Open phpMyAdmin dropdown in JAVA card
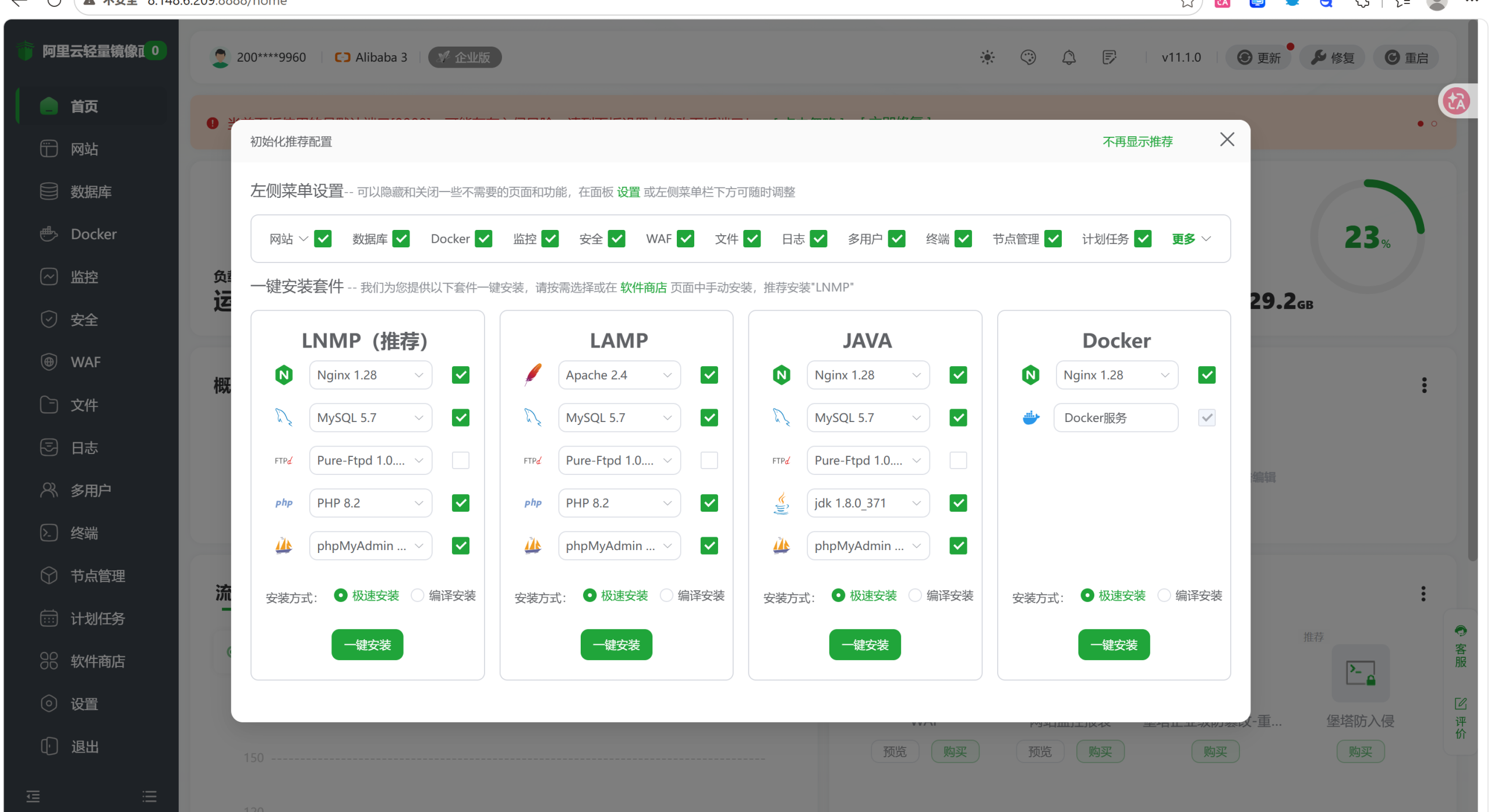 868,545
